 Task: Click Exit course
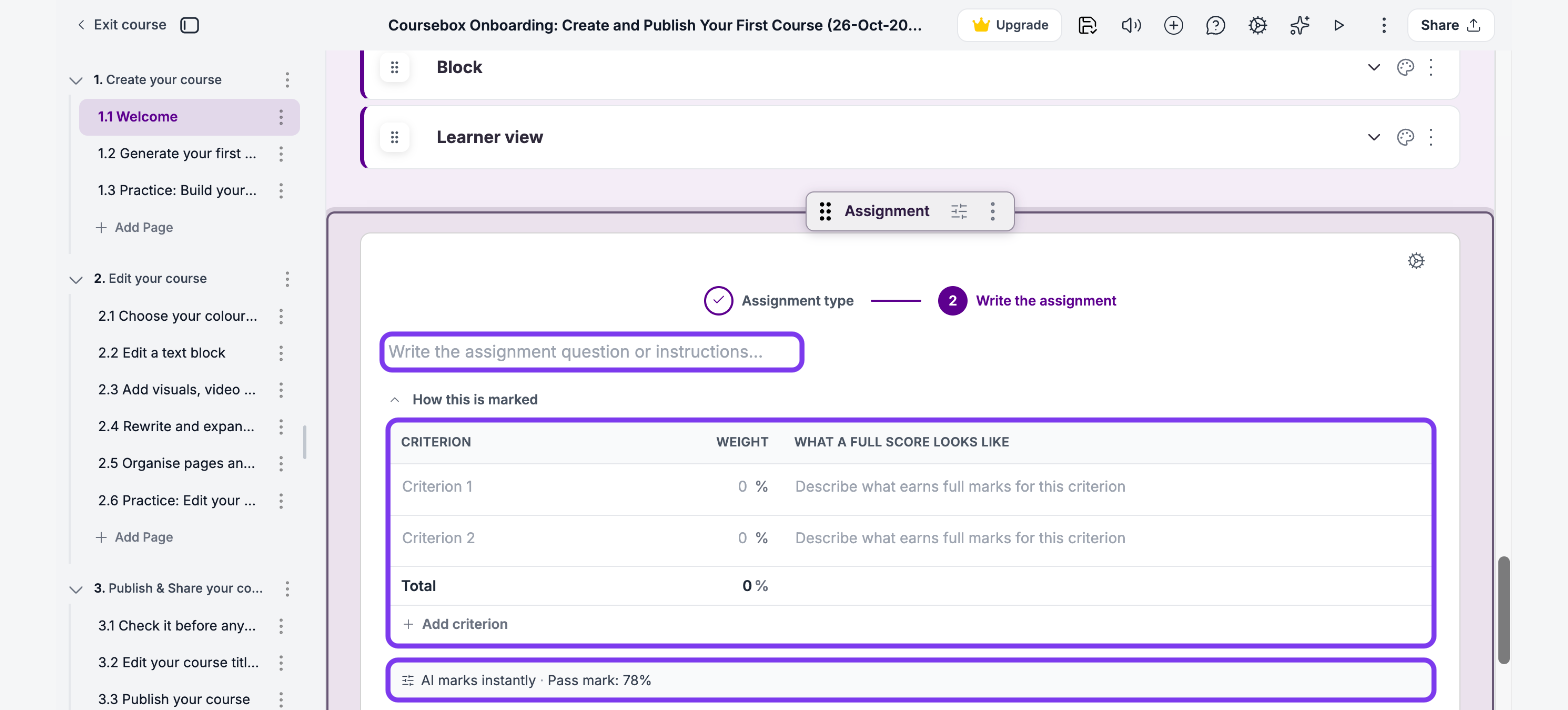click(121, 25)
